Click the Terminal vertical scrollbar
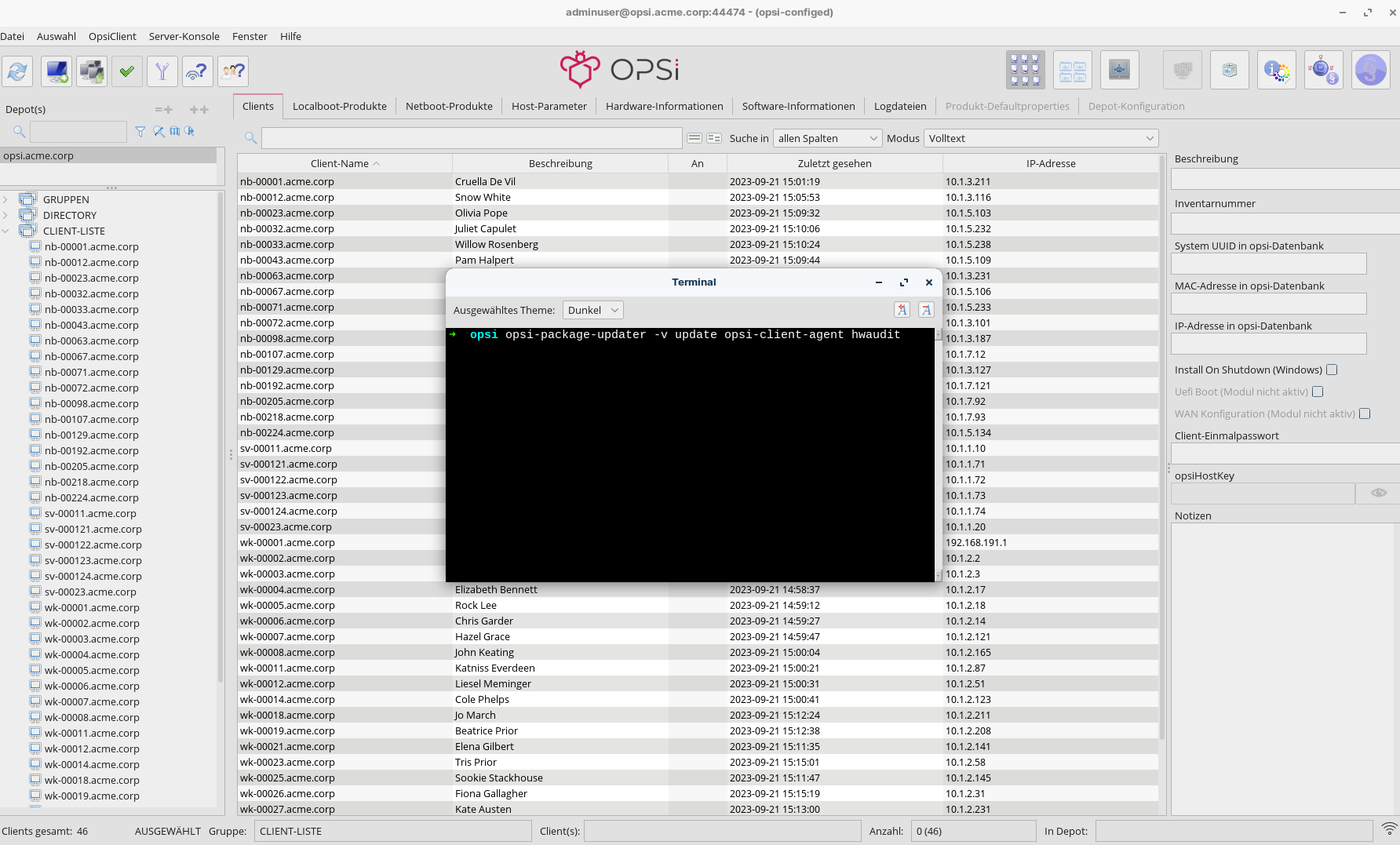 coord(939,455)
